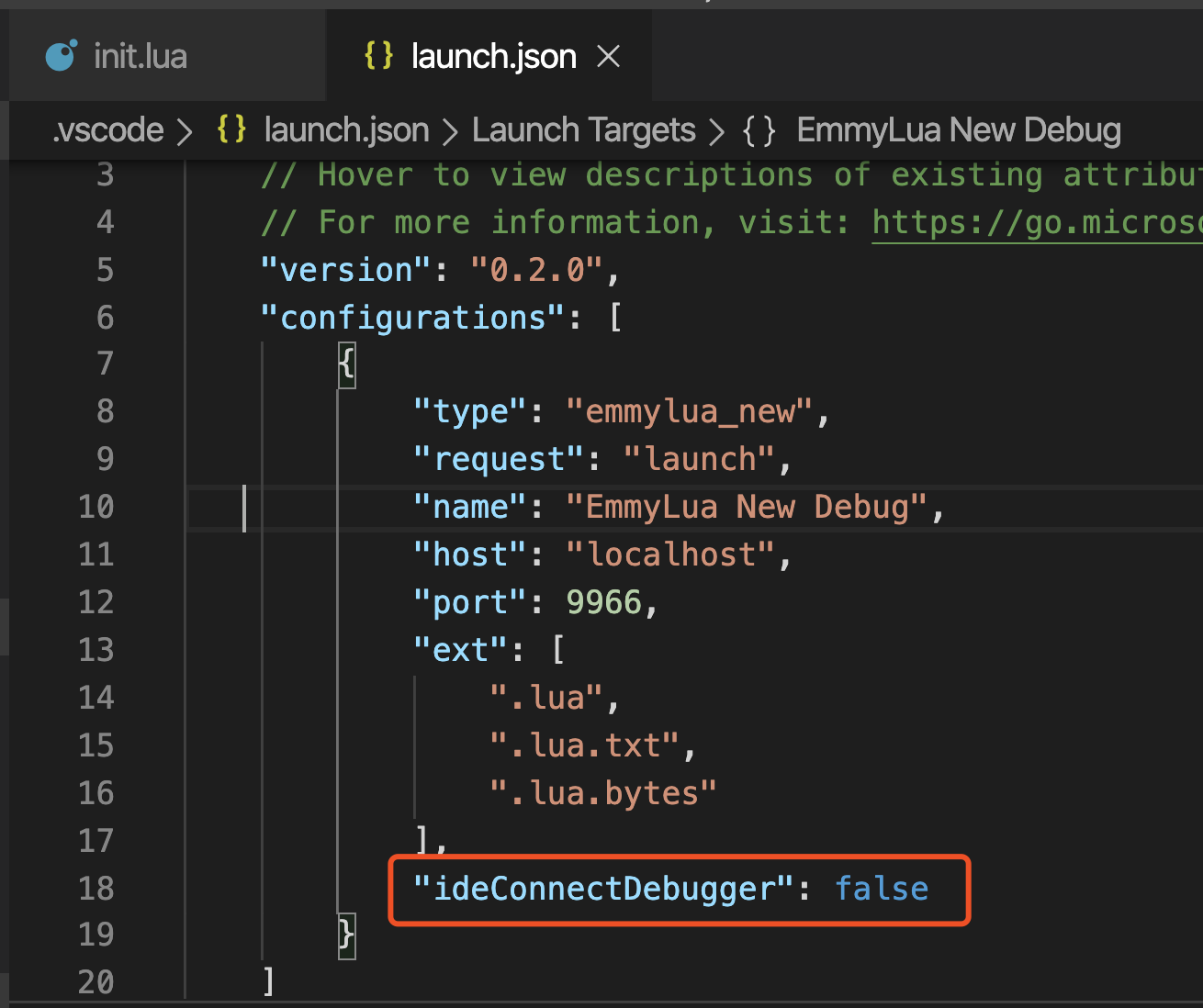Click the "port" key
Image resolution: width=1203 pixels, height=1008 pixels.
470,602
